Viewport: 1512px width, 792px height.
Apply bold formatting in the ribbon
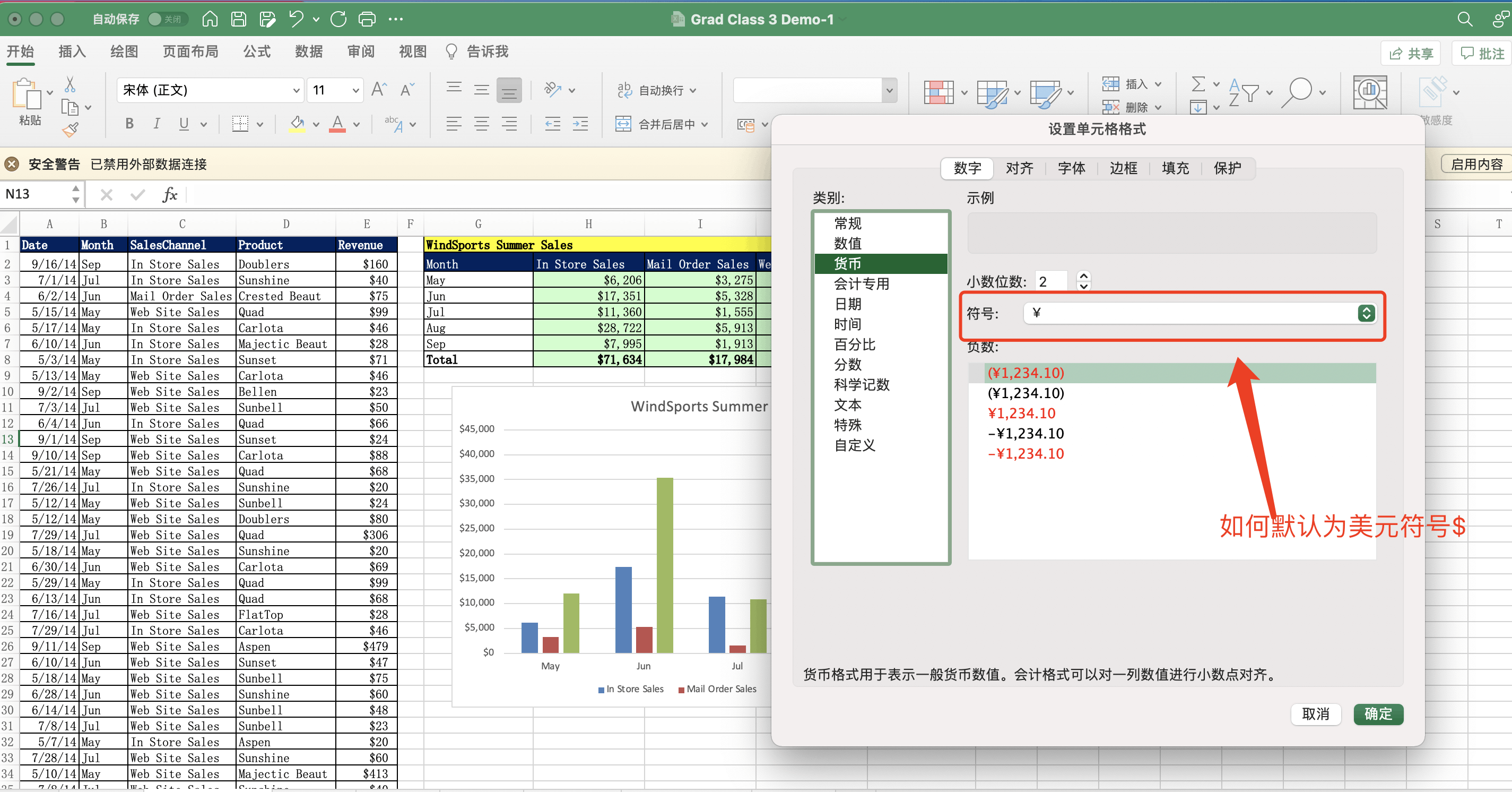pos(129,123)
